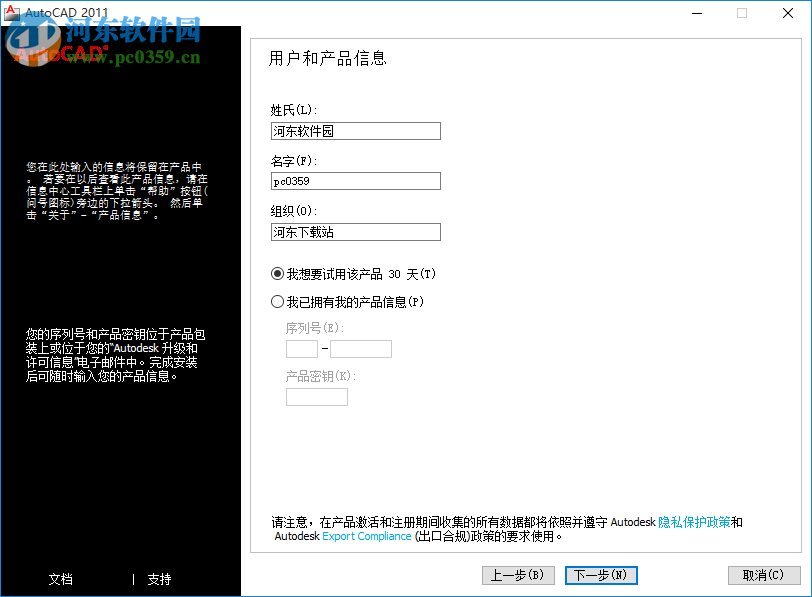Minimize the AutoCAD 2011 installer window
This screenshot has width=812, height=597.
[x=697, y=13]
